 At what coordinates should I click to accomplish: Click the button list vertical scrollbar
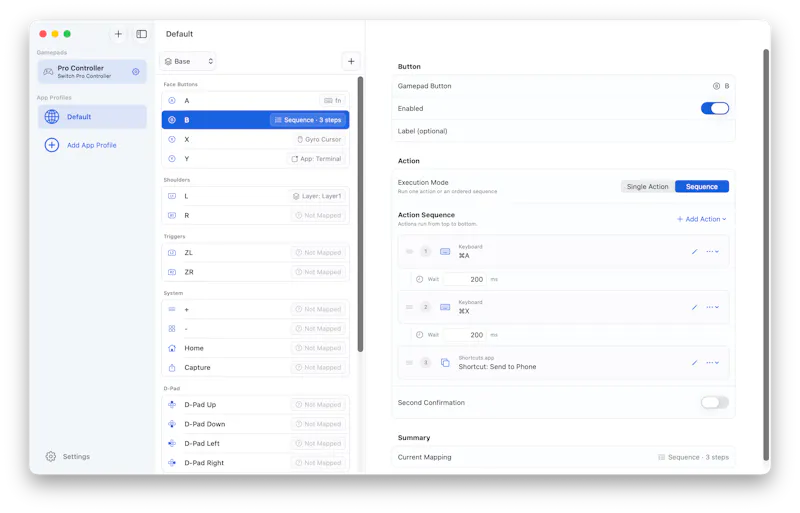(360, 214)
